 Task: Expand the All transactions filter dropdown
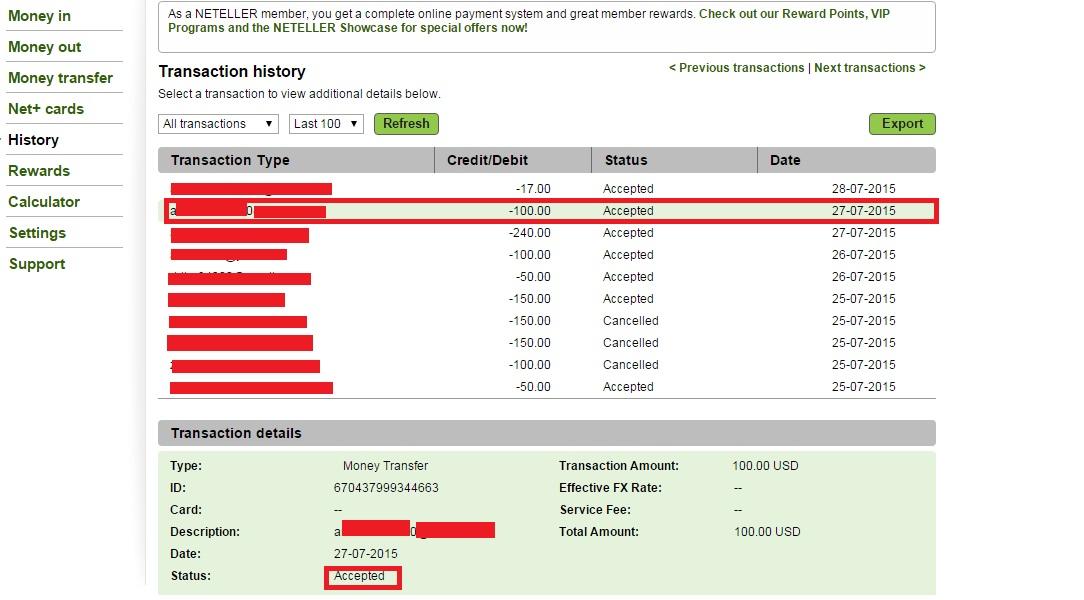[x=218, y=124]
